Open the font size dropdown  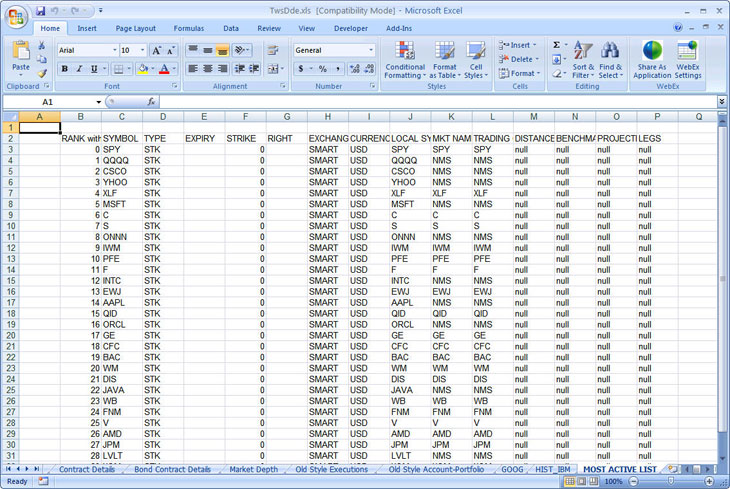point(142,50)
